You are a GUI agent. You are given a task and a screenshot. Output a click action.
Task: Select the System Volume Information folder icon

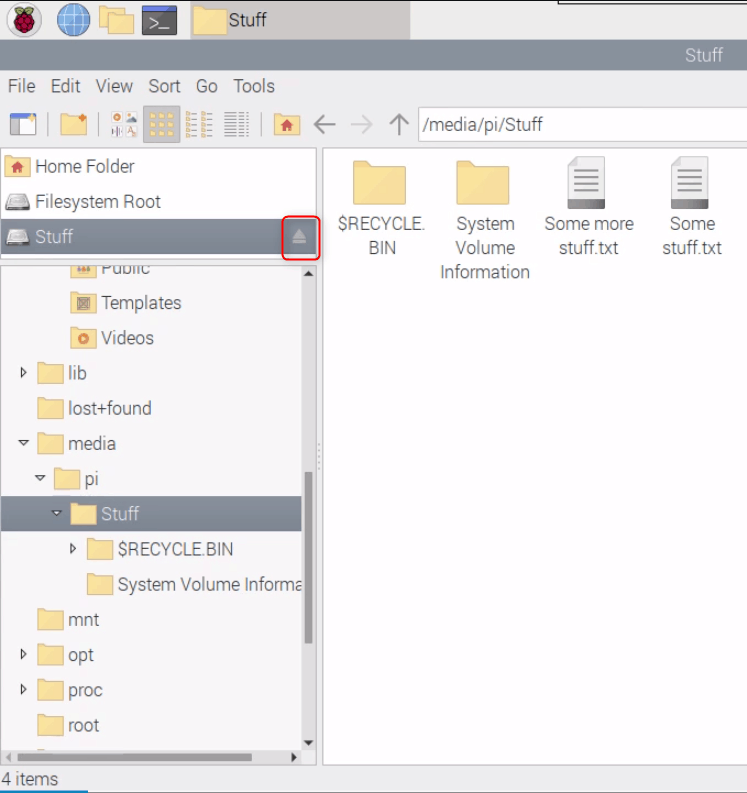[485, 220]
